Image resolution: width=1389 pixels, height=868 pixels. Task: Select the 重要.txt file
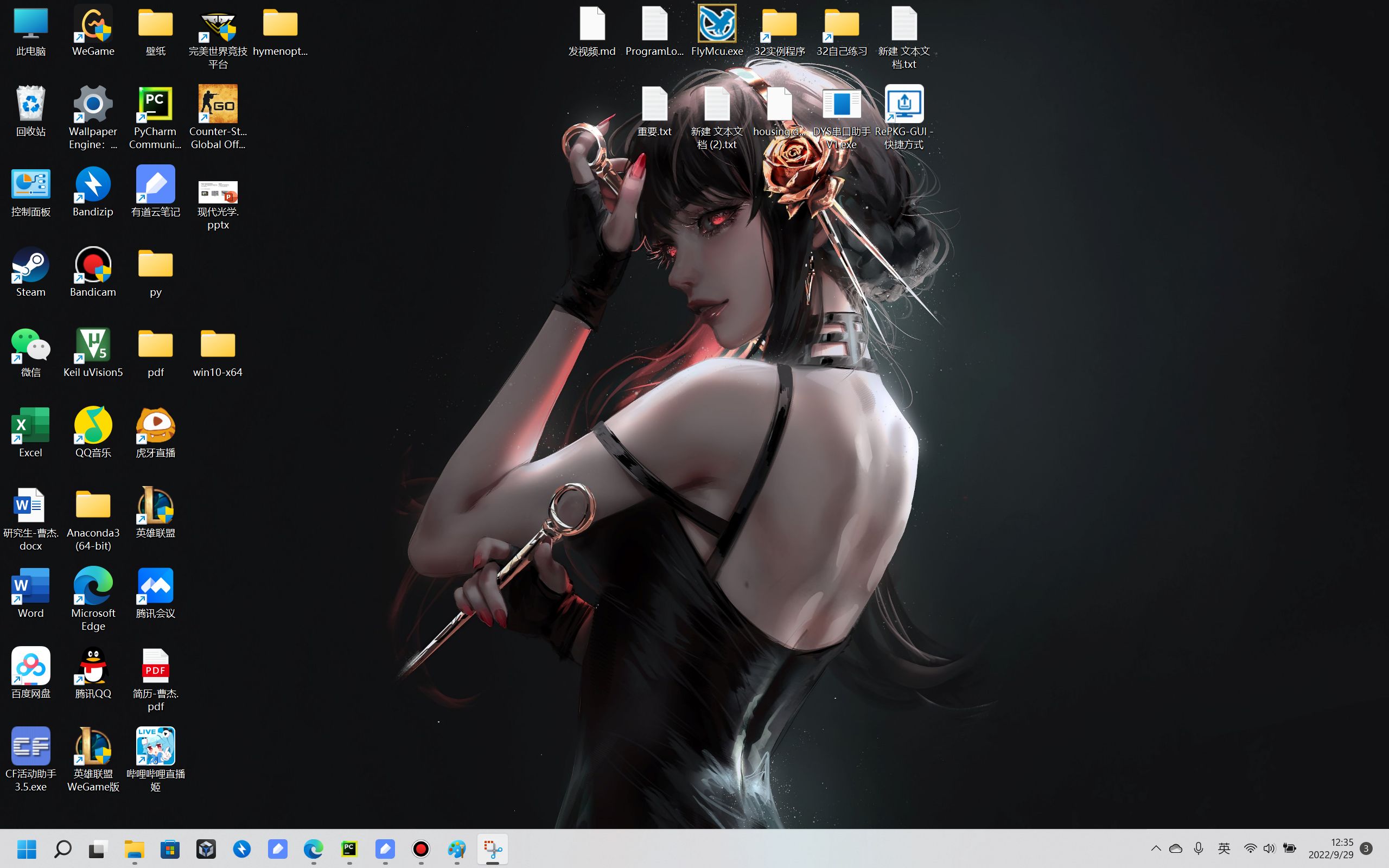[654, 112]
